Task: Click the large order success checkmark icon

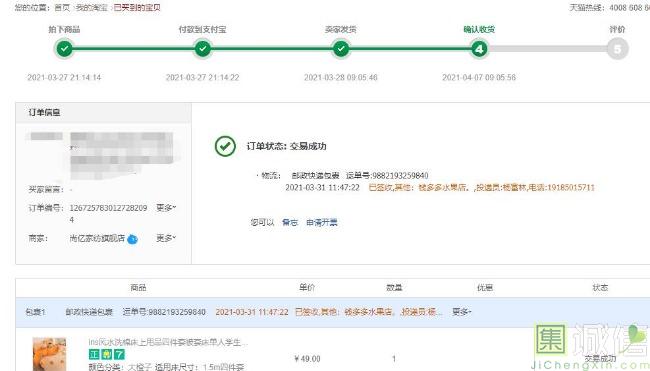Action: click(x=225, y=146)
